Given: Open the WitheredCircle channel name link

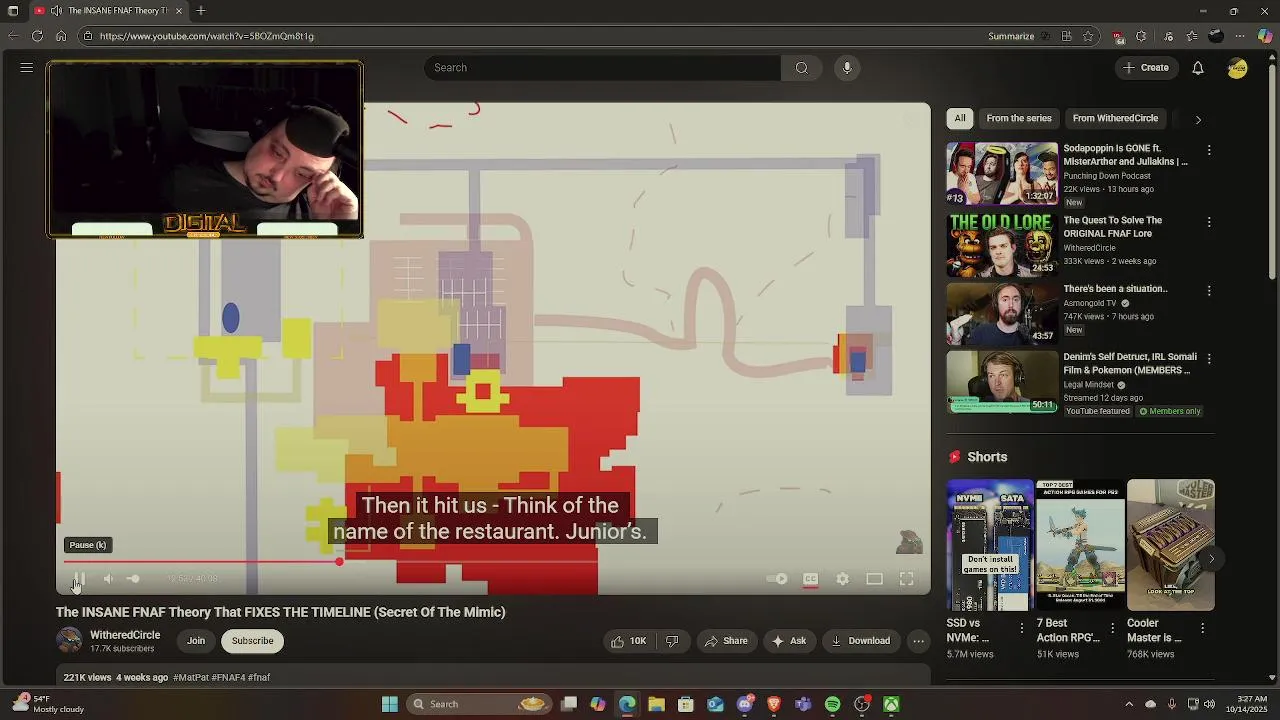Looking at the screenshot, I should coord(125,635).
